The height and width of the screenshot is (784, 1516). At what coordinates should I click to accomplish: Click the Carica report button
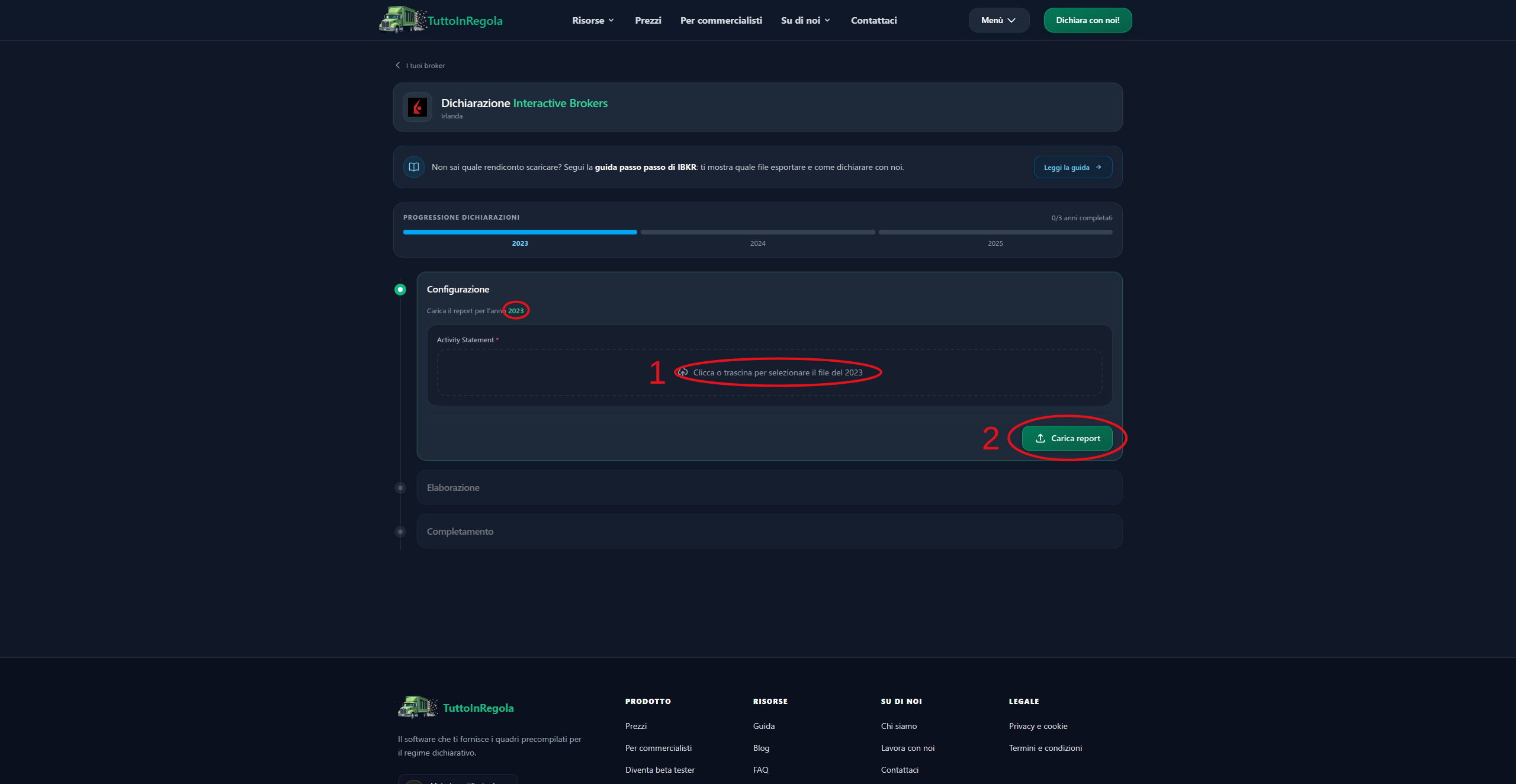click(1067, 438)
